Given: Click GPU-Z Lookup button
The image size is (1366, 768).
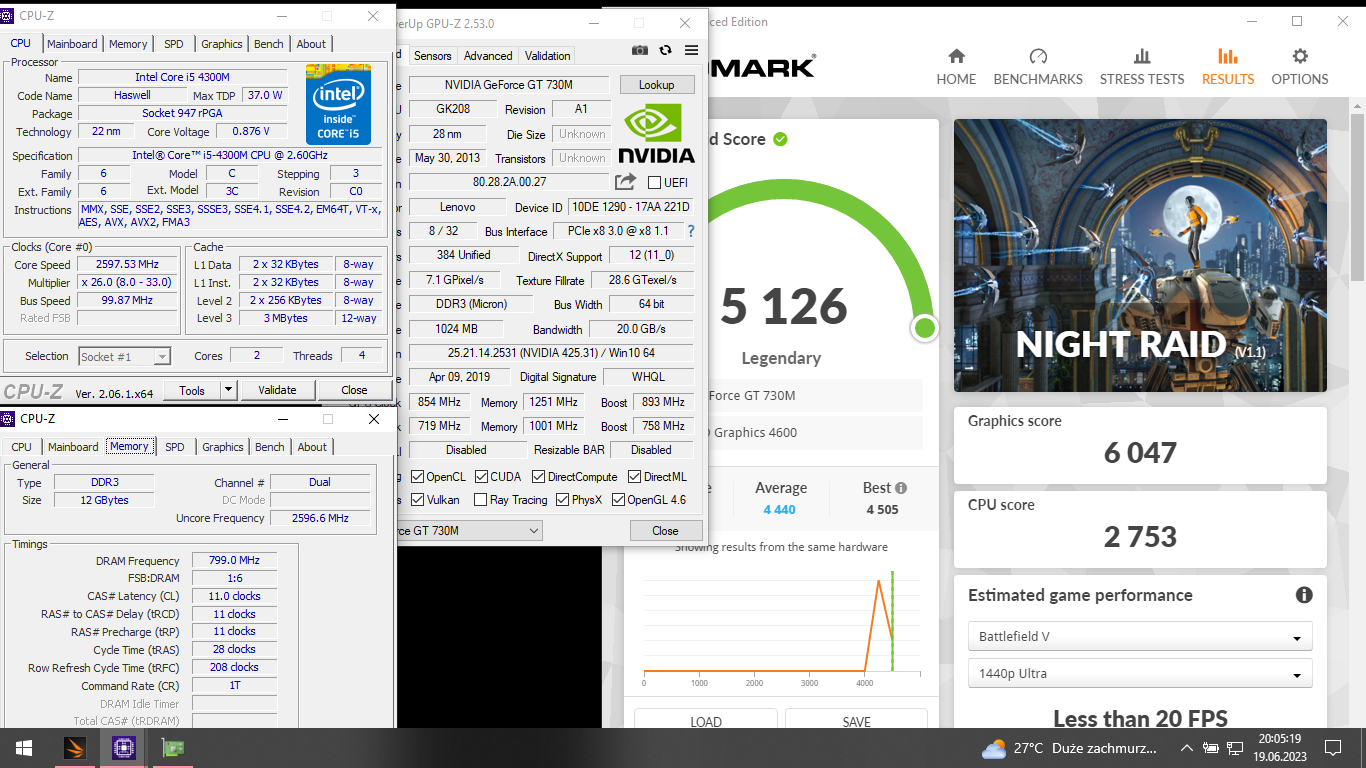Looking at the screenshot, I should coord(657,85).
